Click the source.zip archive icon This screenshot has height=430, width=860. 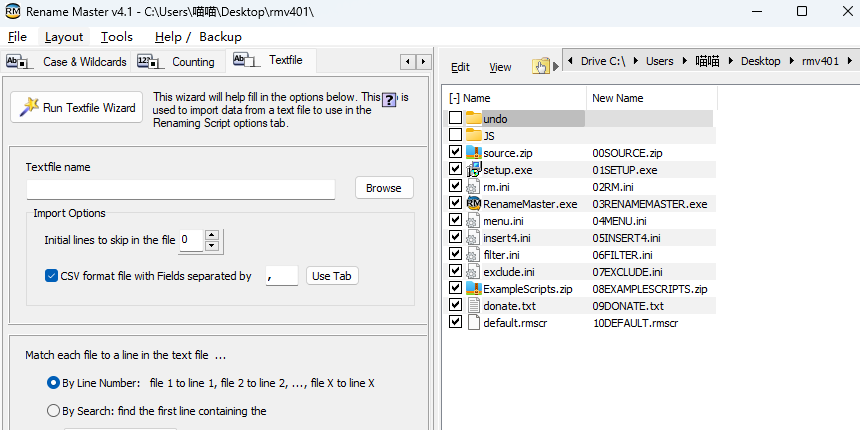tap(473, 152)
